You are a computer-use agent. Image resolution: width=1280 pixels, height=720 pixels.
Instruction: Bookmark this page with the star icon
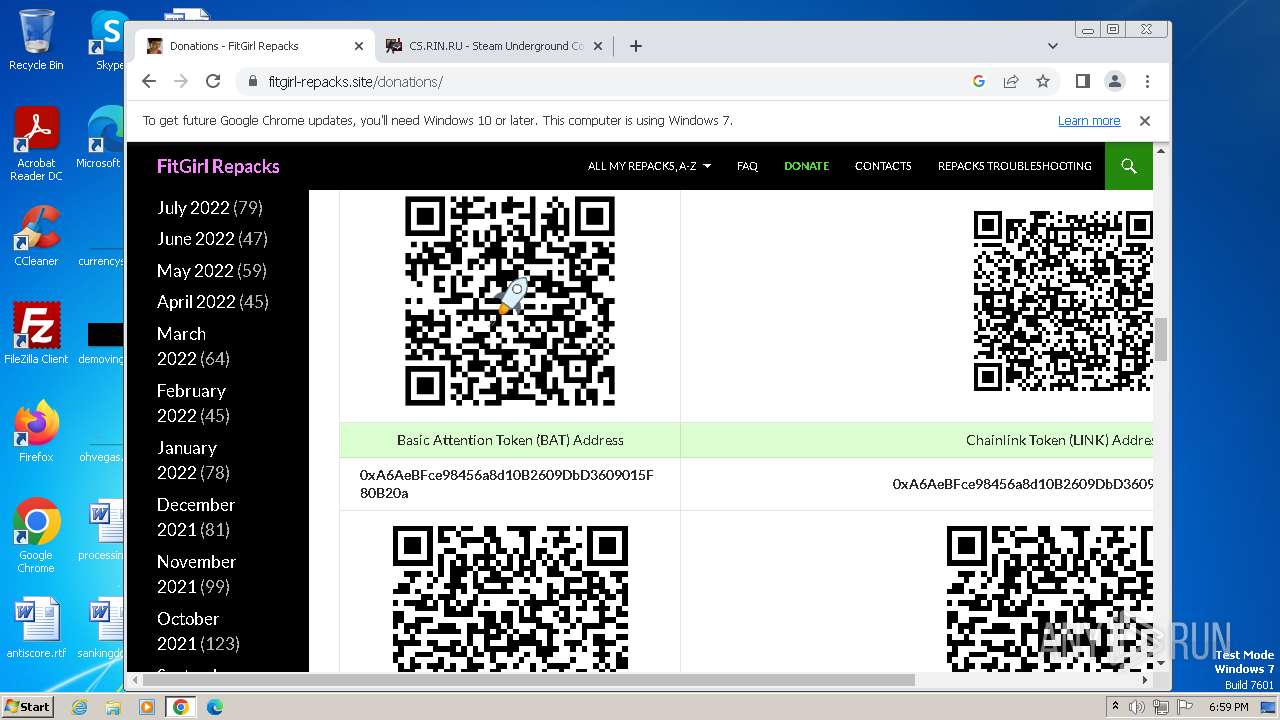click(x=1043, y=81)
